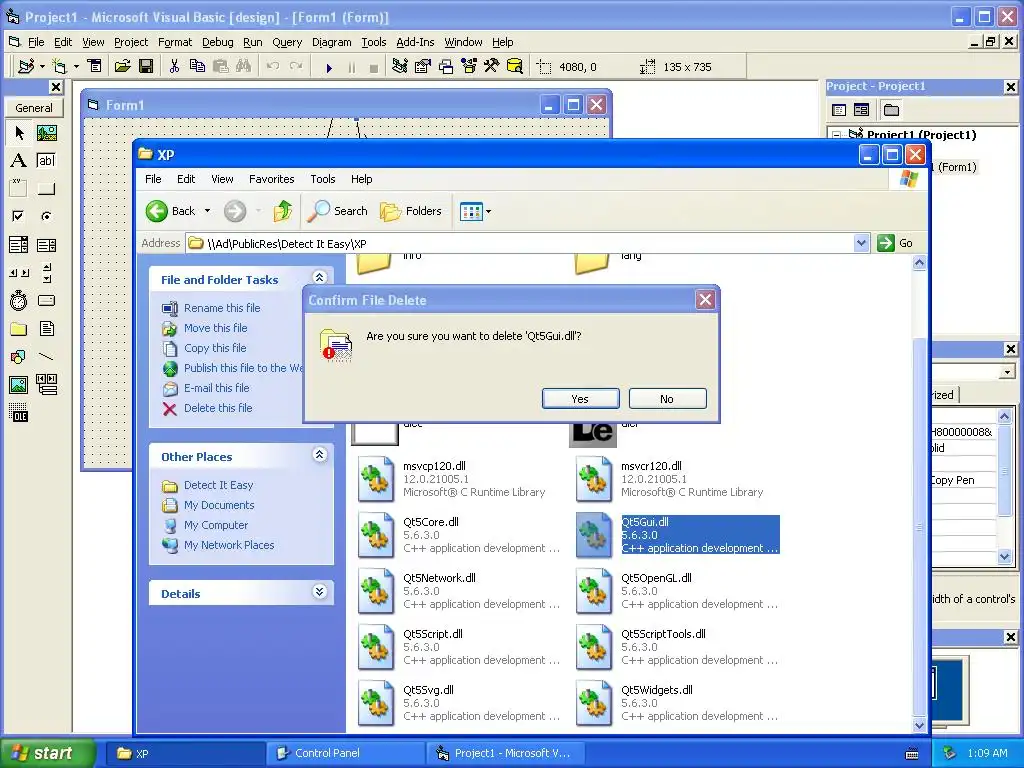This screenshot has width=1024, height=768.
Task: Select the Pointer tool in the toolbox
Action: coord(19,133)
